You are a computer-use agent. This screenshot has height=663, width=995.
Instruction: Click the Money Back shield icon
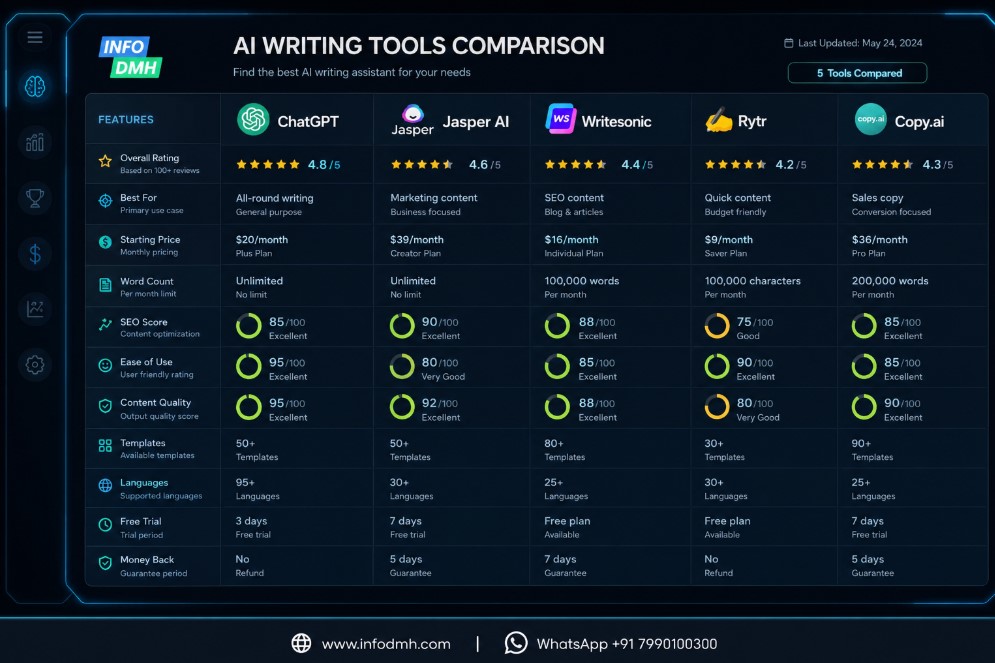105,563
